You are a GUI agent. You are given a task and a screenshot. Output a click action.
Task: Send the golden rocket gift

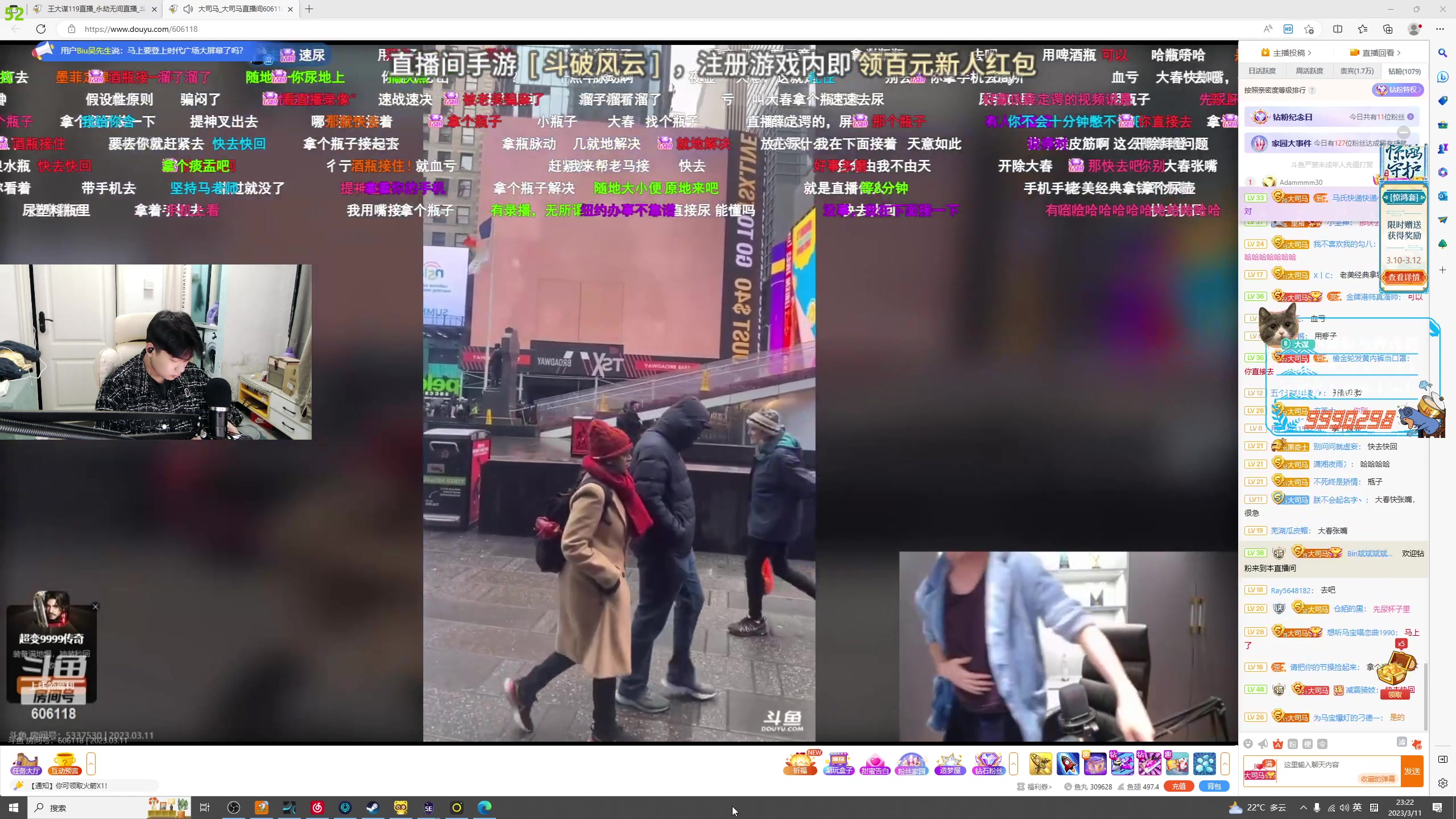pyautogui.click(x=1040, y=763)
